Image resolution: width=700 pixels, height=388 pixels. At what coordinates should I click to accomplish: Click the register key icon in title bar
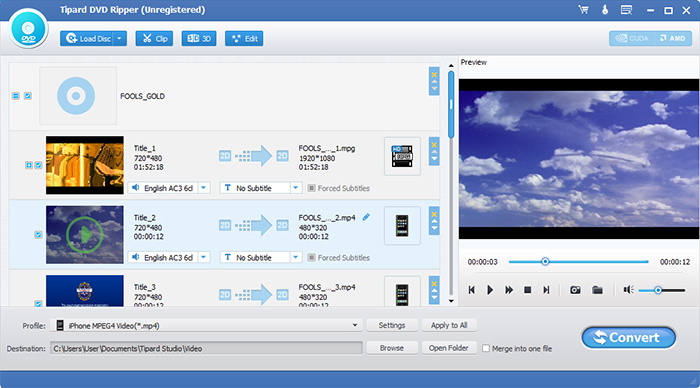coord(605,10)
